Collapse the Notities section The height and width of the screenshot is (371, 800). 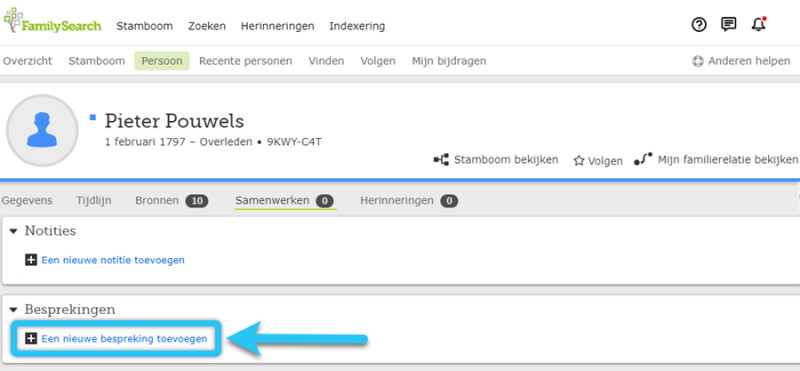[14, 232]
